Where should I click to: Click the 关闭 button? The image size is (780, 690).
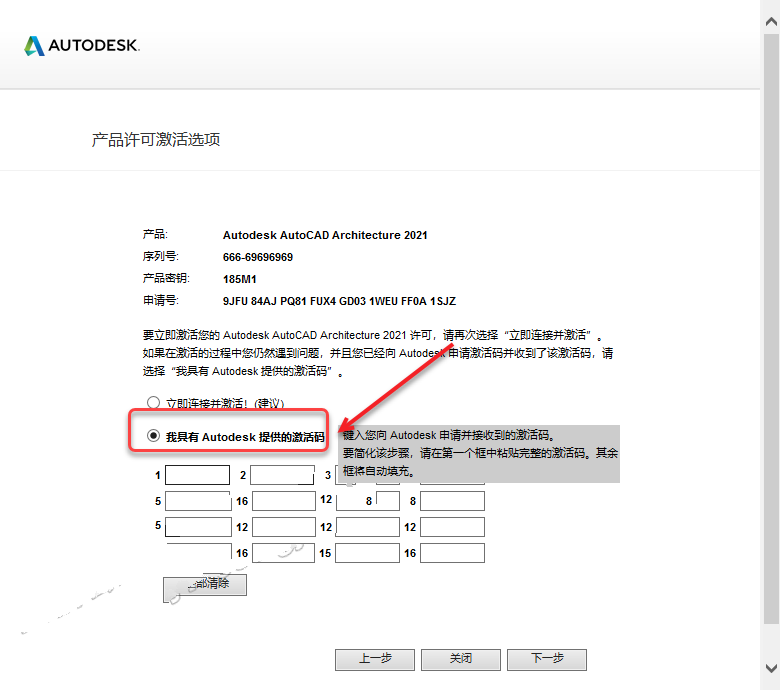(461, 659)
